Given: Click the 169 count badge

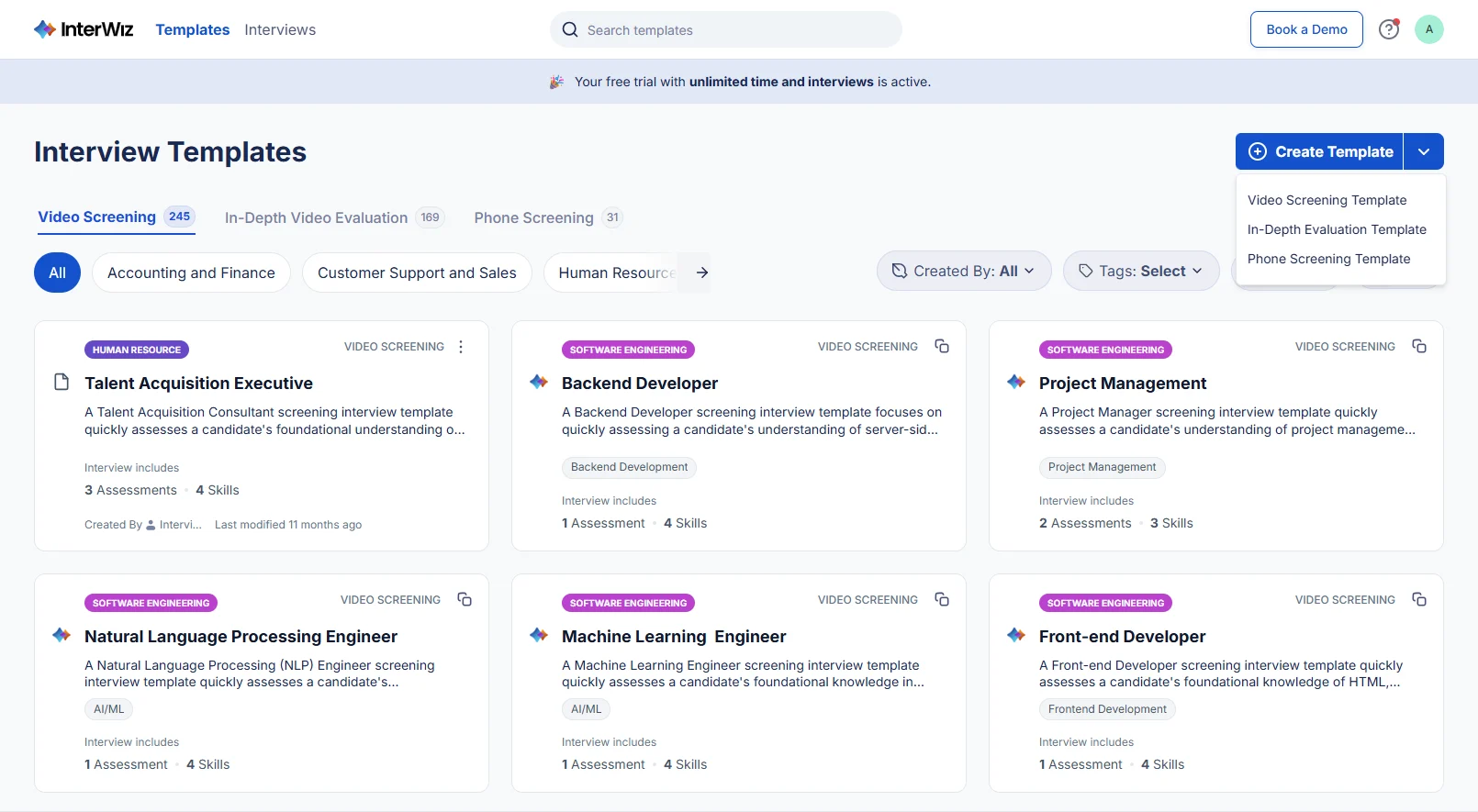Looking at the screenshot, I should pyautogui.click(x=430, y=217).
